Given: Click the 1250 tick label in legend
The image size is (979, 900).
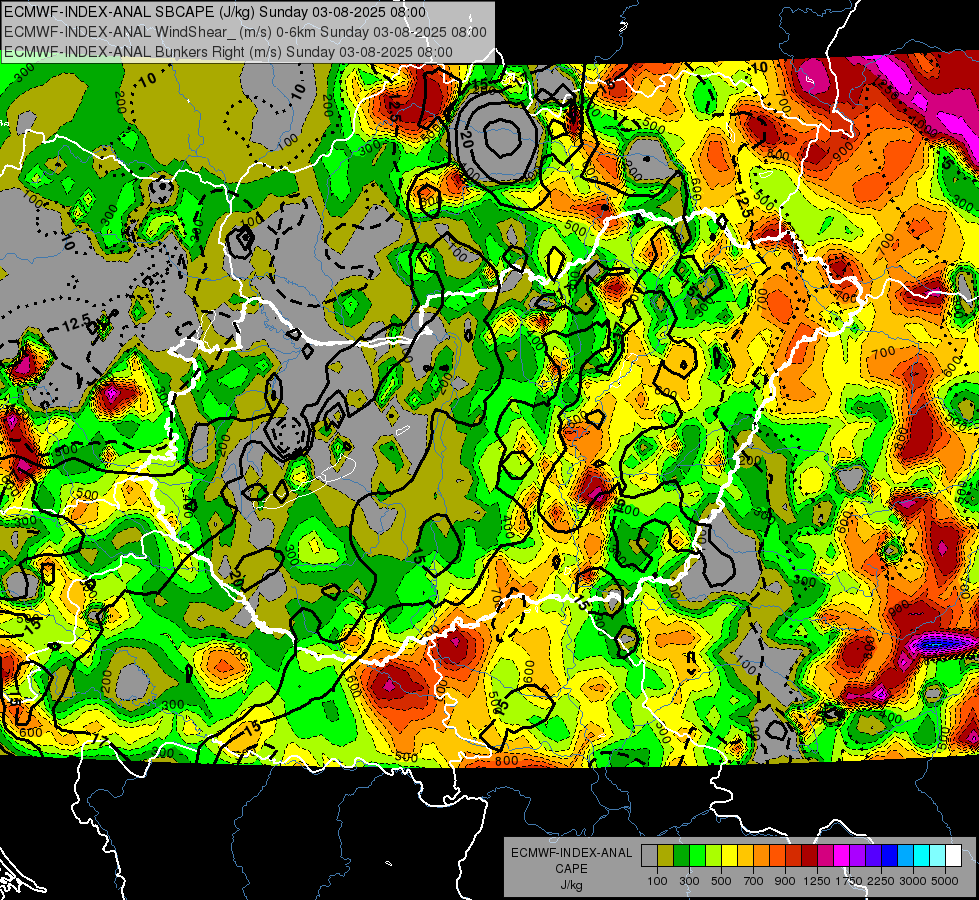Looking at the screenshot, I should click(x=817, y=881).
